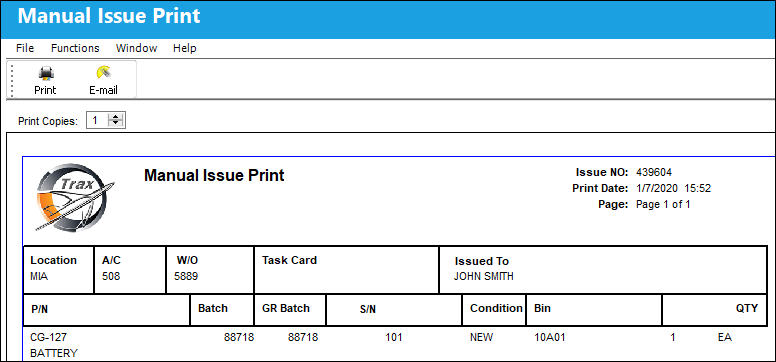This screenshot has width=776, height=362.
Task: Click bin value 10A01
Action: [x=550, y=338]
